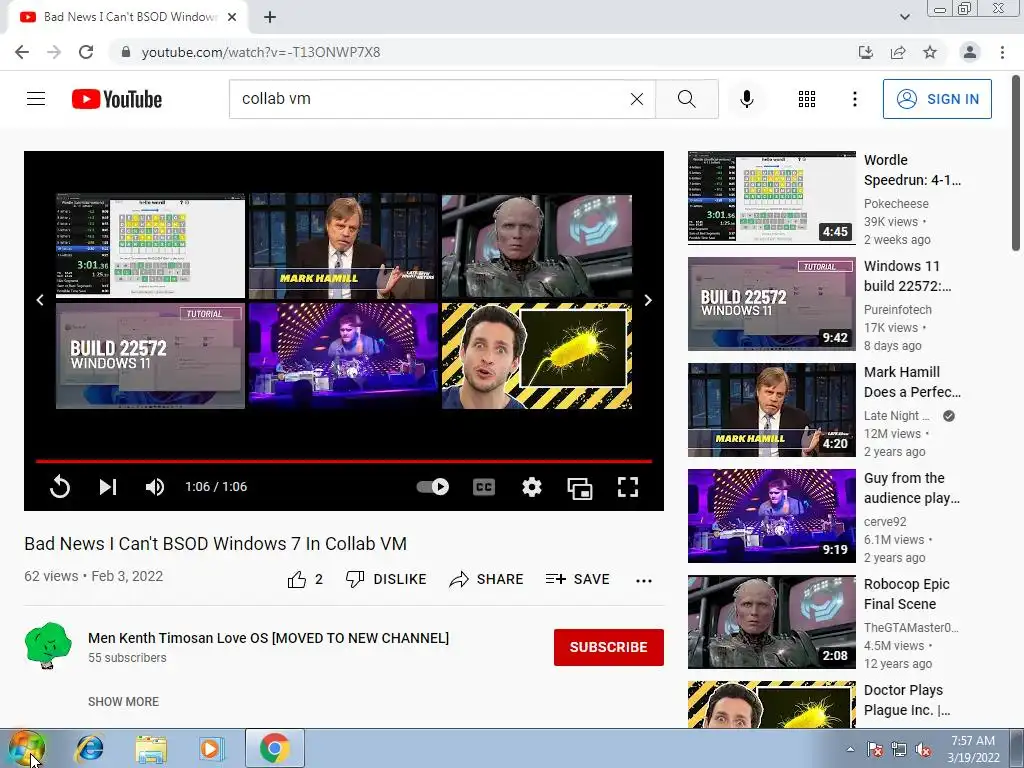Click the padlock site info icon
Image resolution: width=1024 pixels, height=768 pixels.
(x=126, y=52)
